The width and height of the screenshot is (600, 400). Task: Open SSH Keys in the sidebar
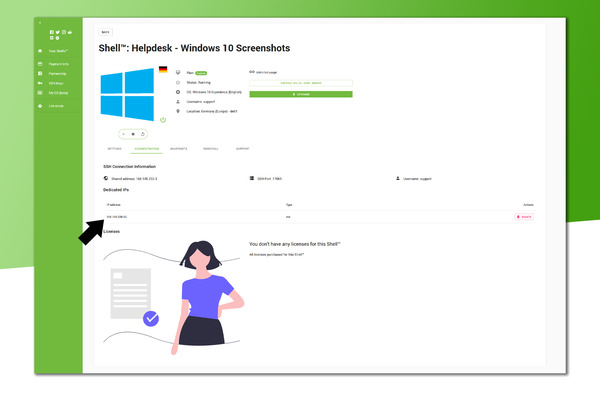54,82
